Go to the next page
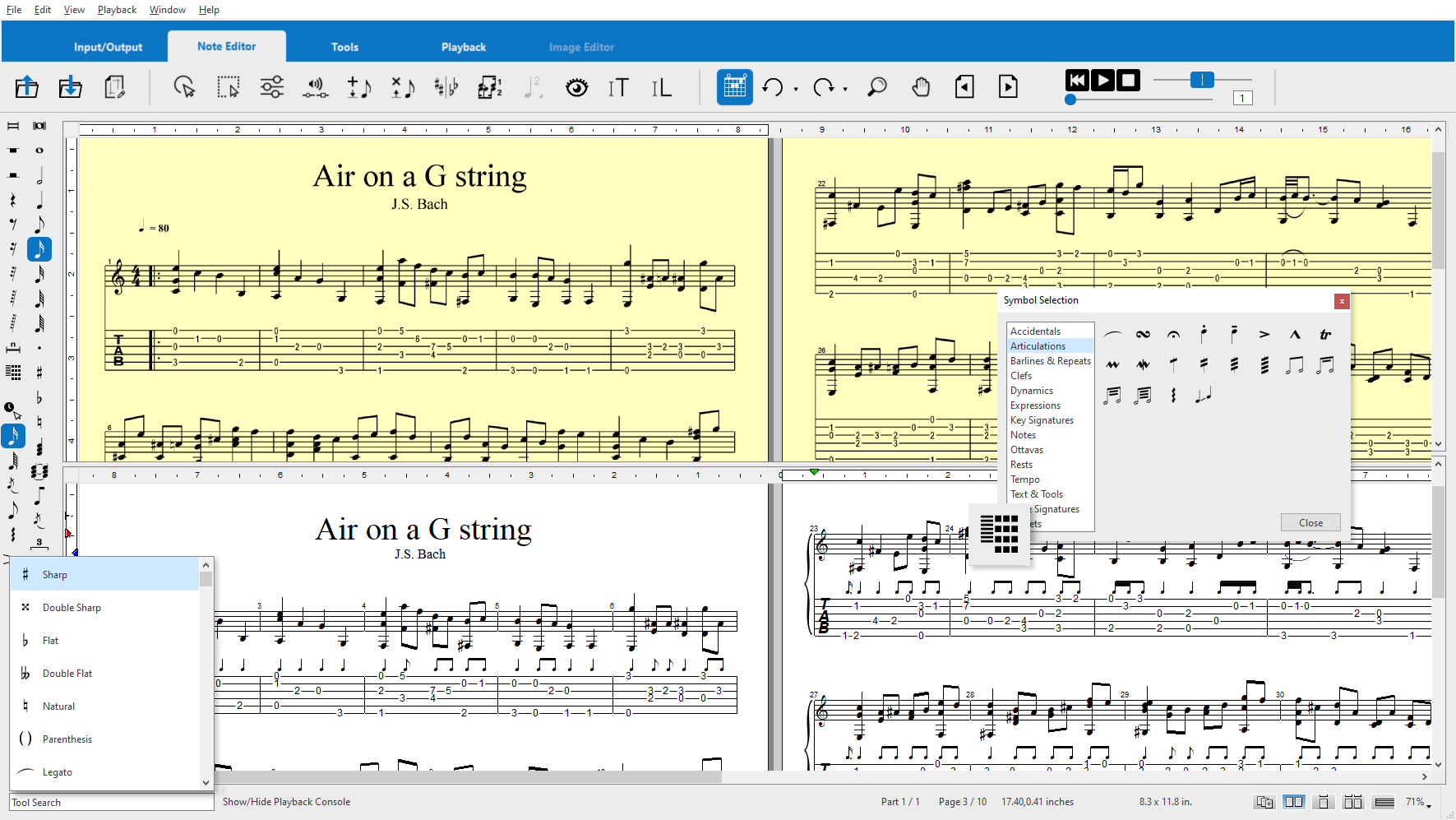This screenshot has height=820, width=1456. coord(1008,86)
